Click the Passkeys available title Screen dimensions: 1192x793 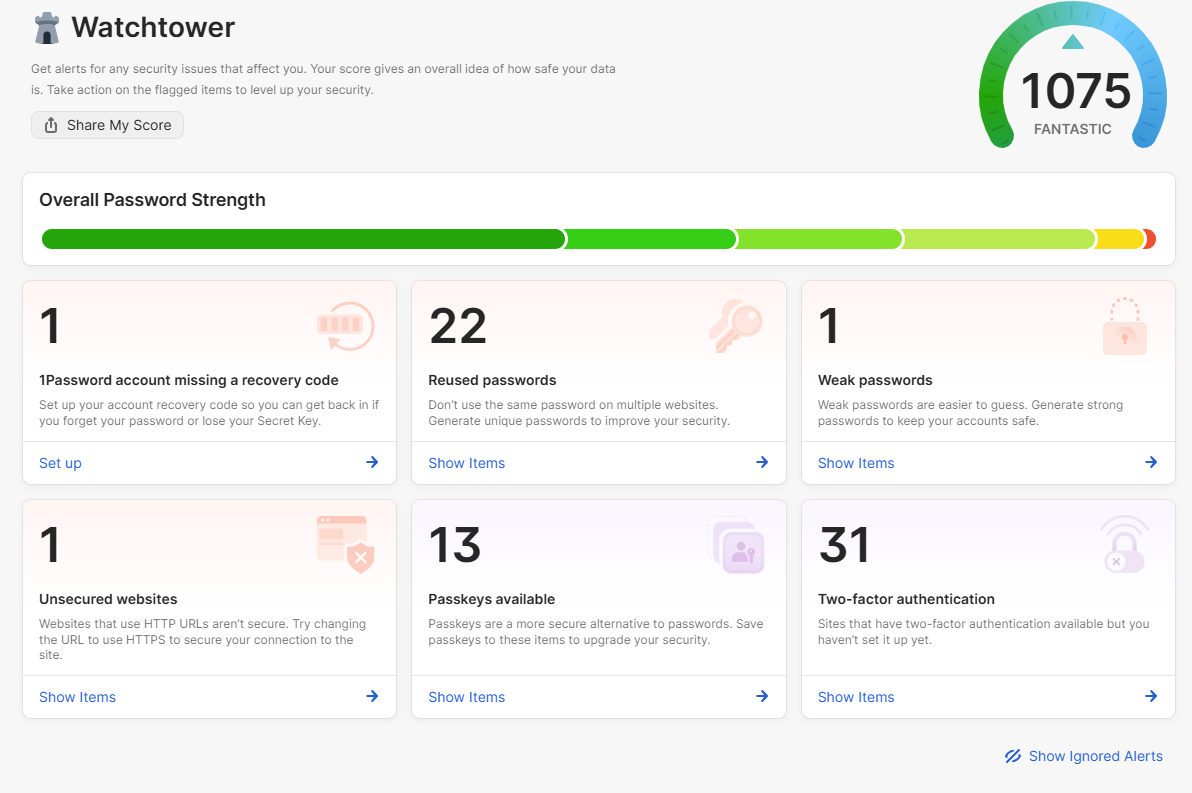(x=491, y=599)
